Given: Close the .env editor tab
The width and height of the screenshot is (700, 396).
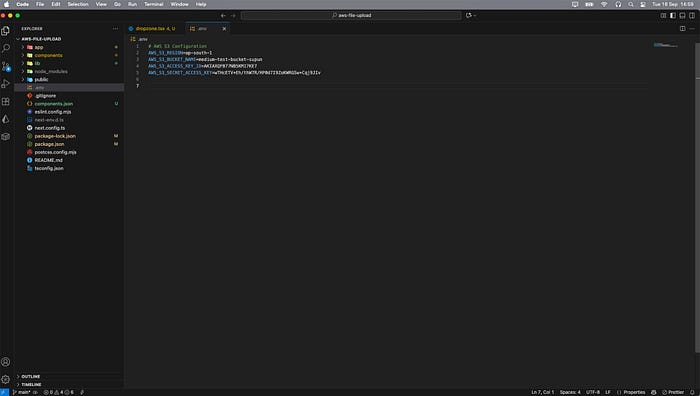Looking at the screenshot, I should point(224,29).
